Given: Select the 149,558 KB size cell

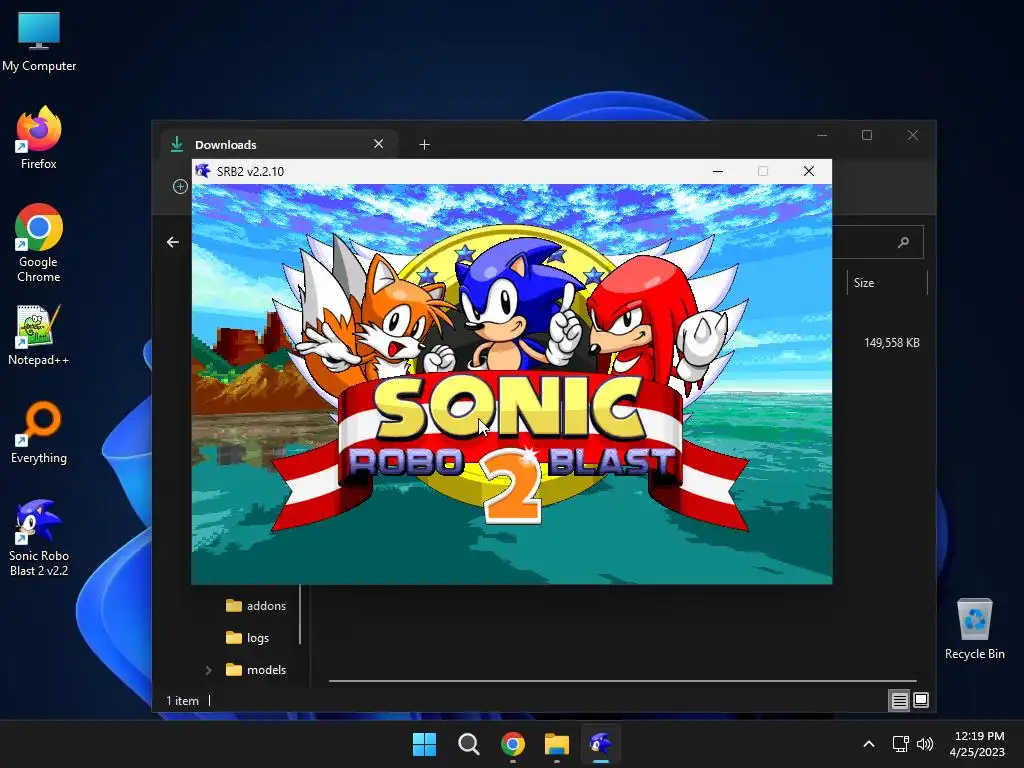Looking at the screenshot, I should pos(891,343).
